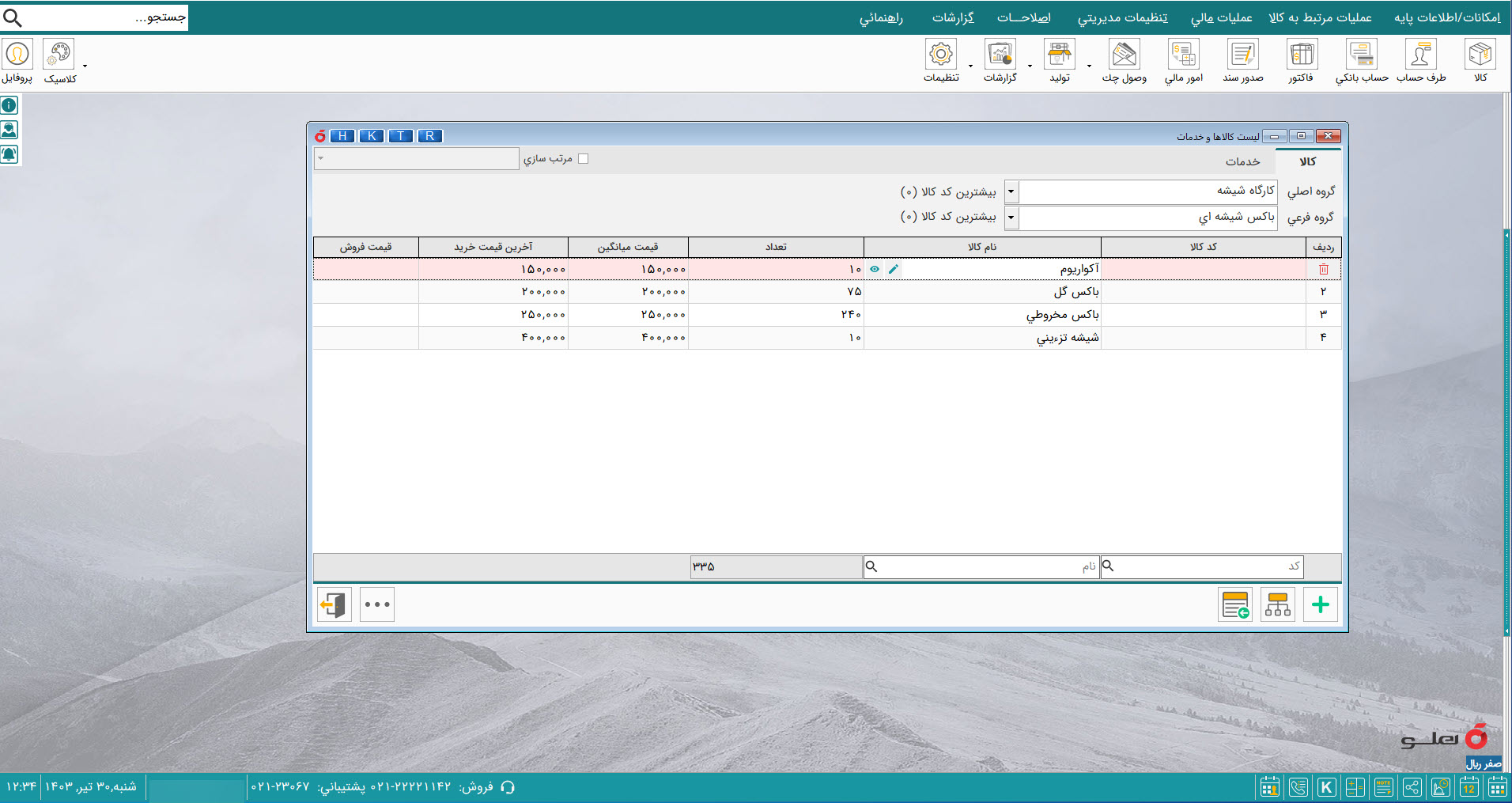Open the اصلاحات menu
Image resolution: width=1512 pixels, height=803 pixels.
pos(1023,17)
